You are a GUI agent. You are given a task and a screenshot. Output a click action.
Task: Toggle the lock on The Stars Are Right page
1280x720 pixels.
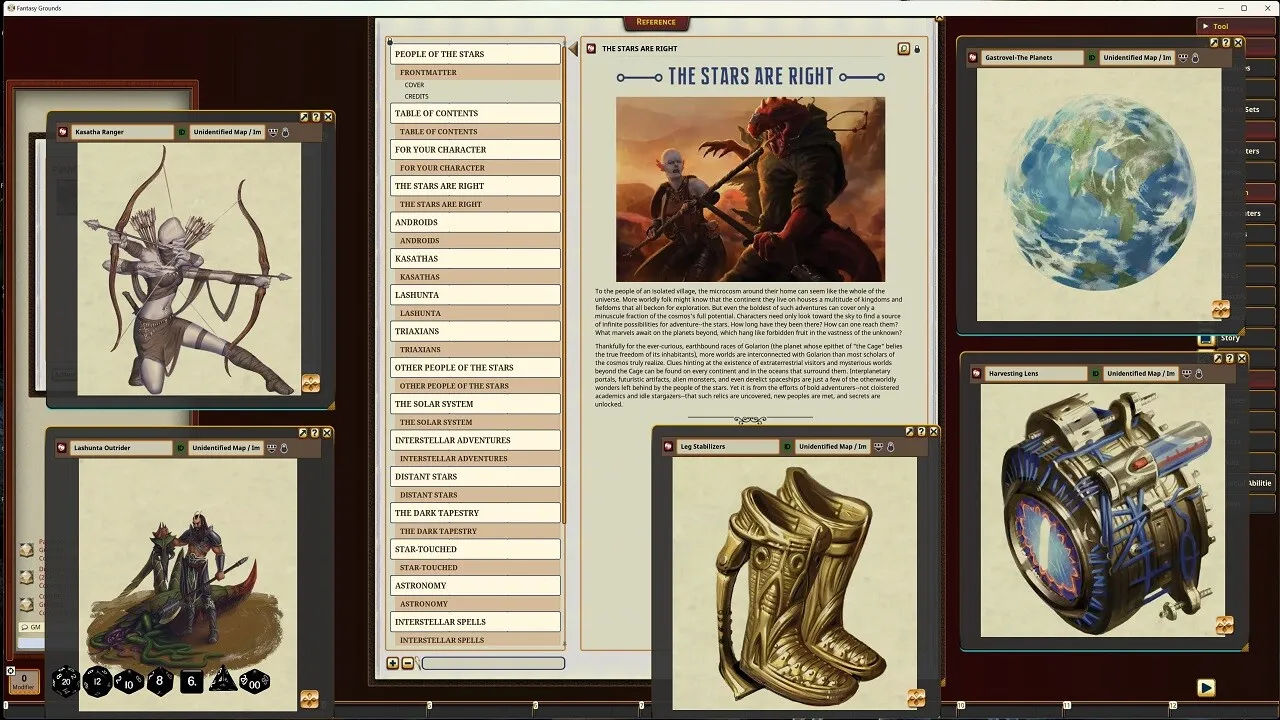coord(917,48)
